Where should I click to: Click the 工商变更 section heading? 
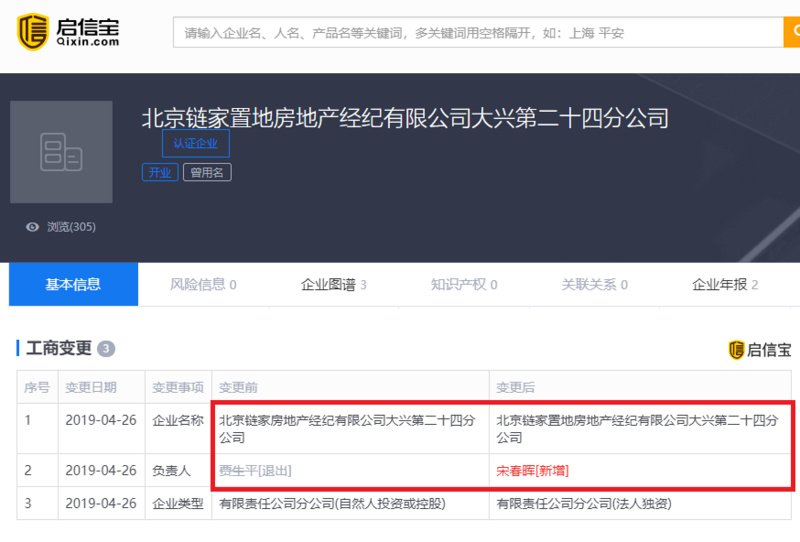[x=59, y=349]
